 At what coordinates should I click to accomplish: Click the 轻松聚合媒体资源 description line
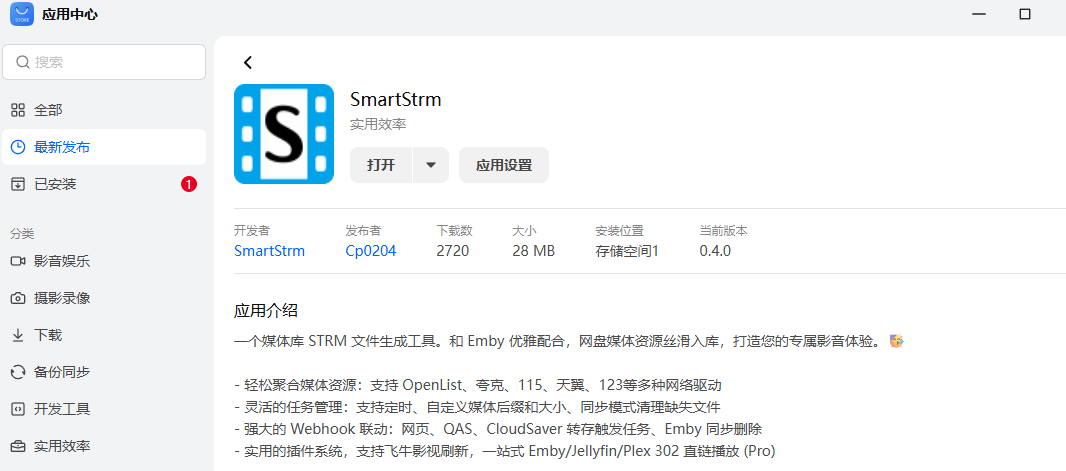coord(477,385)
